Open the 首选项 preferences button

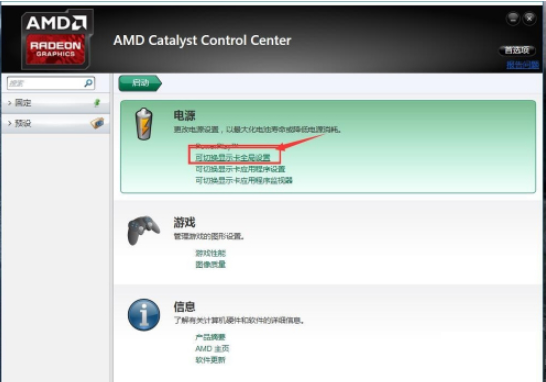click(517, 50)
